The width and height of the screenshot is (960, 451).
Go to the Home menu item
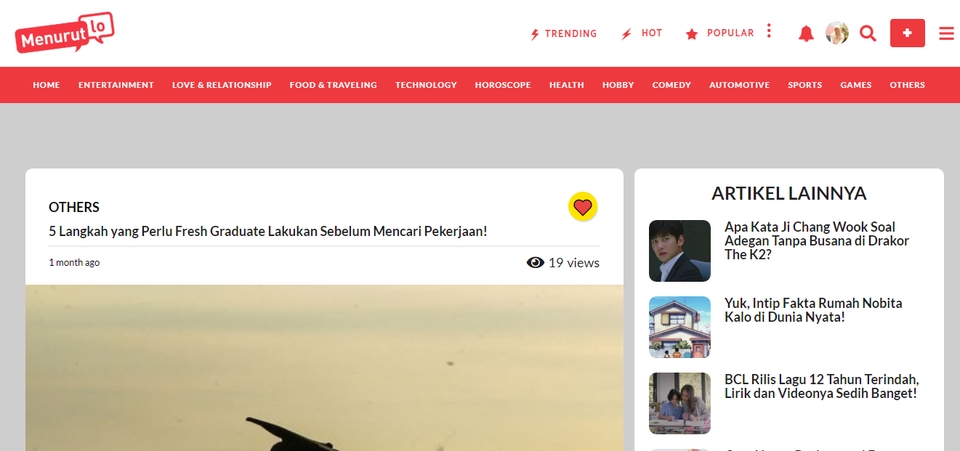coord(47,85)
